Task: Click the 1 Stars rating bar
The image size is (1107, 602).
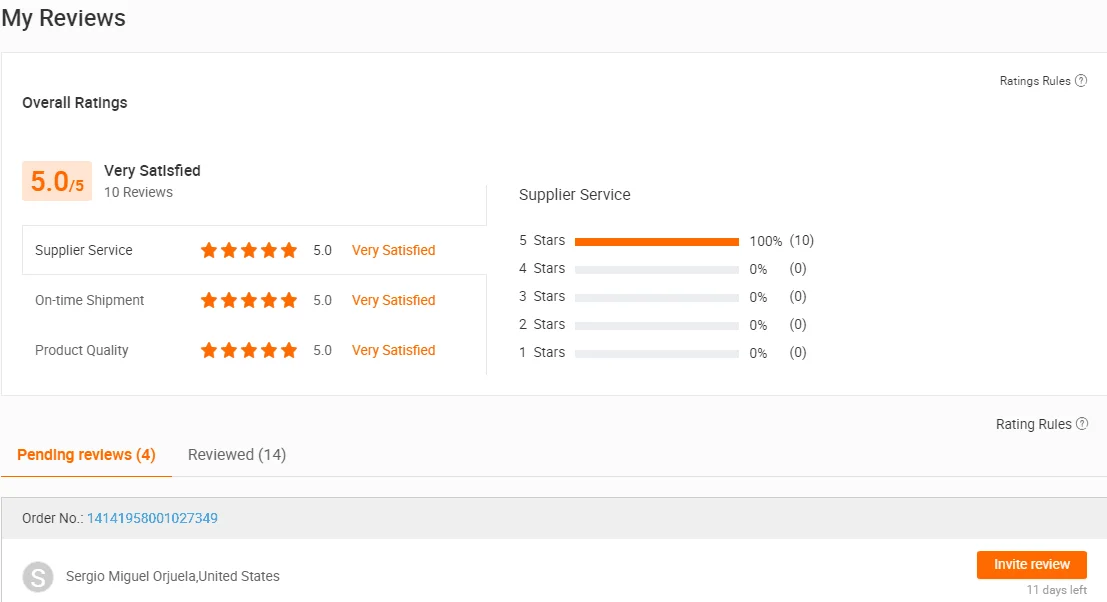Action: pyautogui.click(x=656, y=353)
